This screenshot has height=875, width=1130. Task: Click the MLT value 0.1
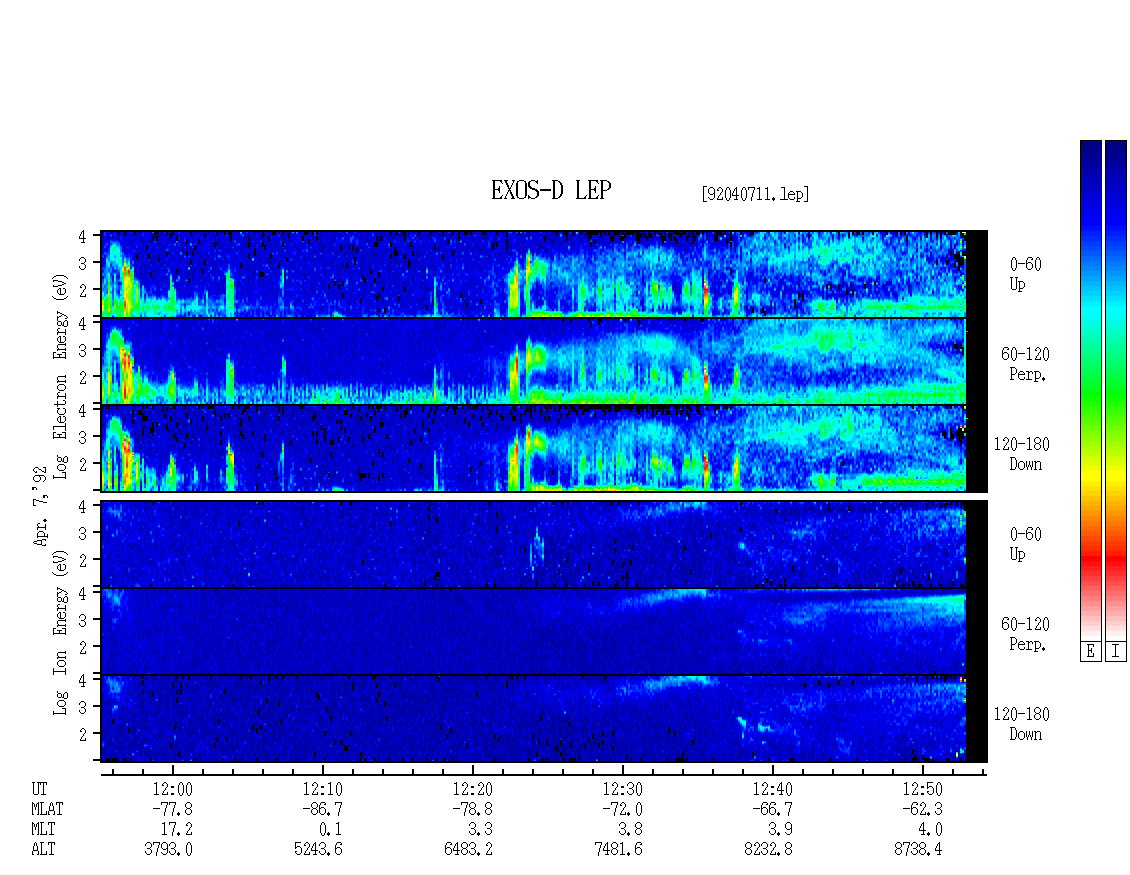330,830
